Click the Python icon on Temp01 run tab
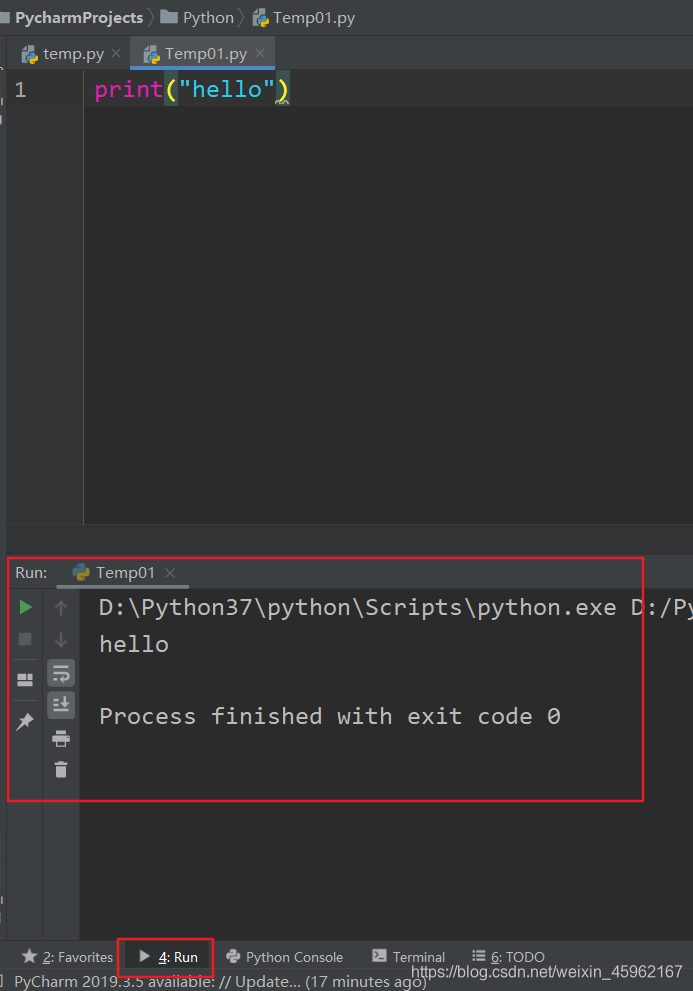 (x=81, y=573)
